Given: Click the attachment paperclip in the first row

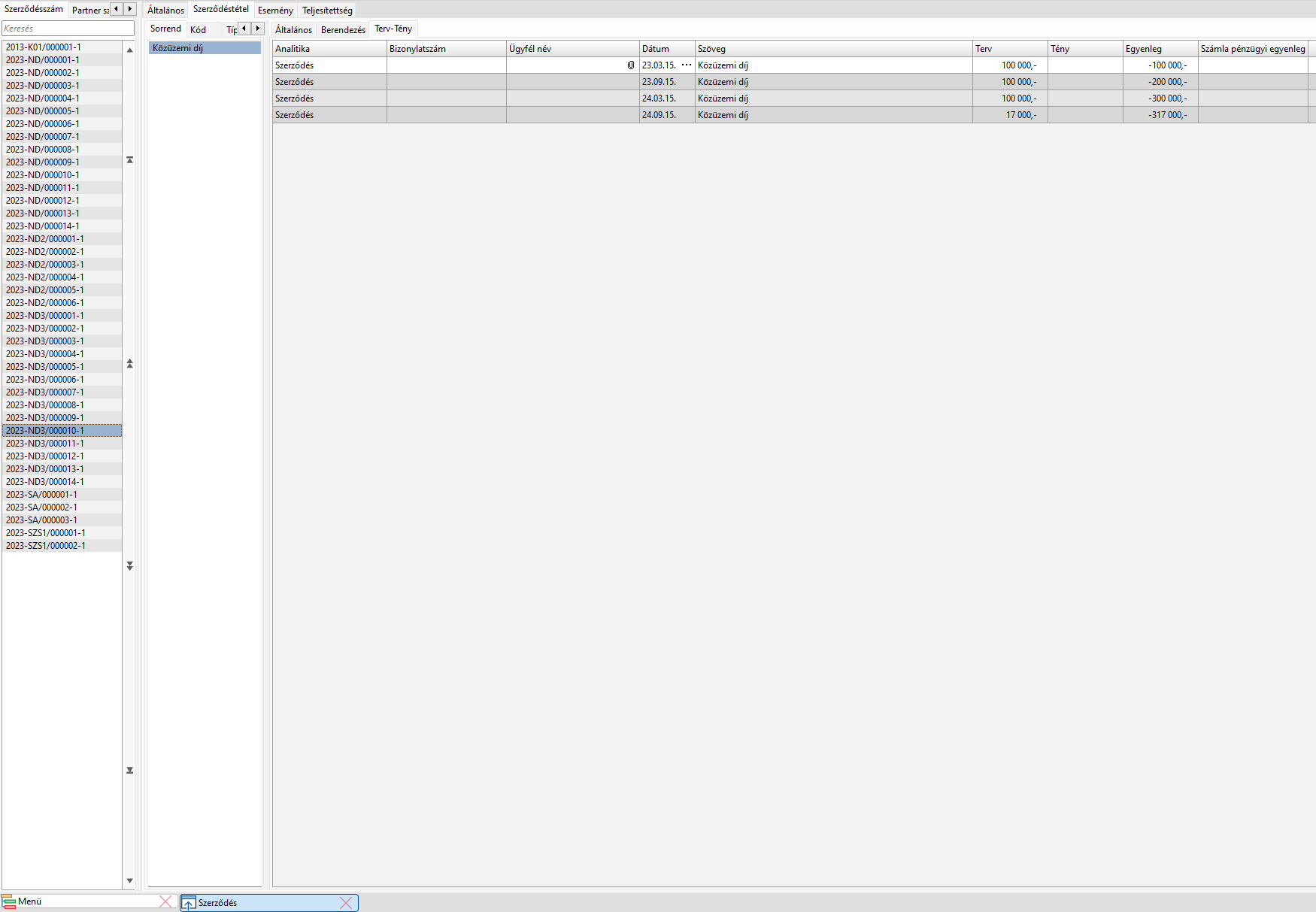Looking at the screenshot, I should click(631, 65).
